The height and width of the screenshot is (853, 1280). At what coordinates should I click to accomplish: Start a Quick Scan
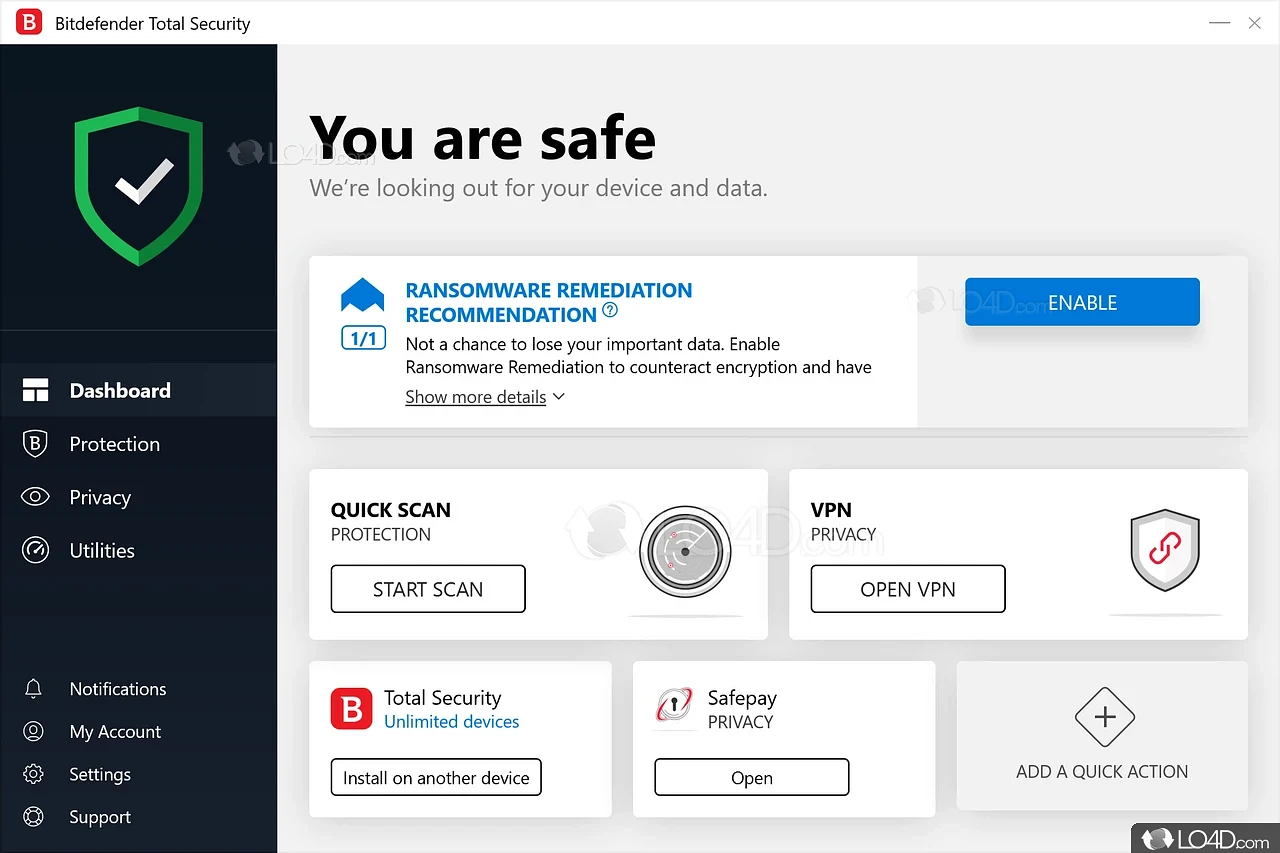click(x=427, y=588)
